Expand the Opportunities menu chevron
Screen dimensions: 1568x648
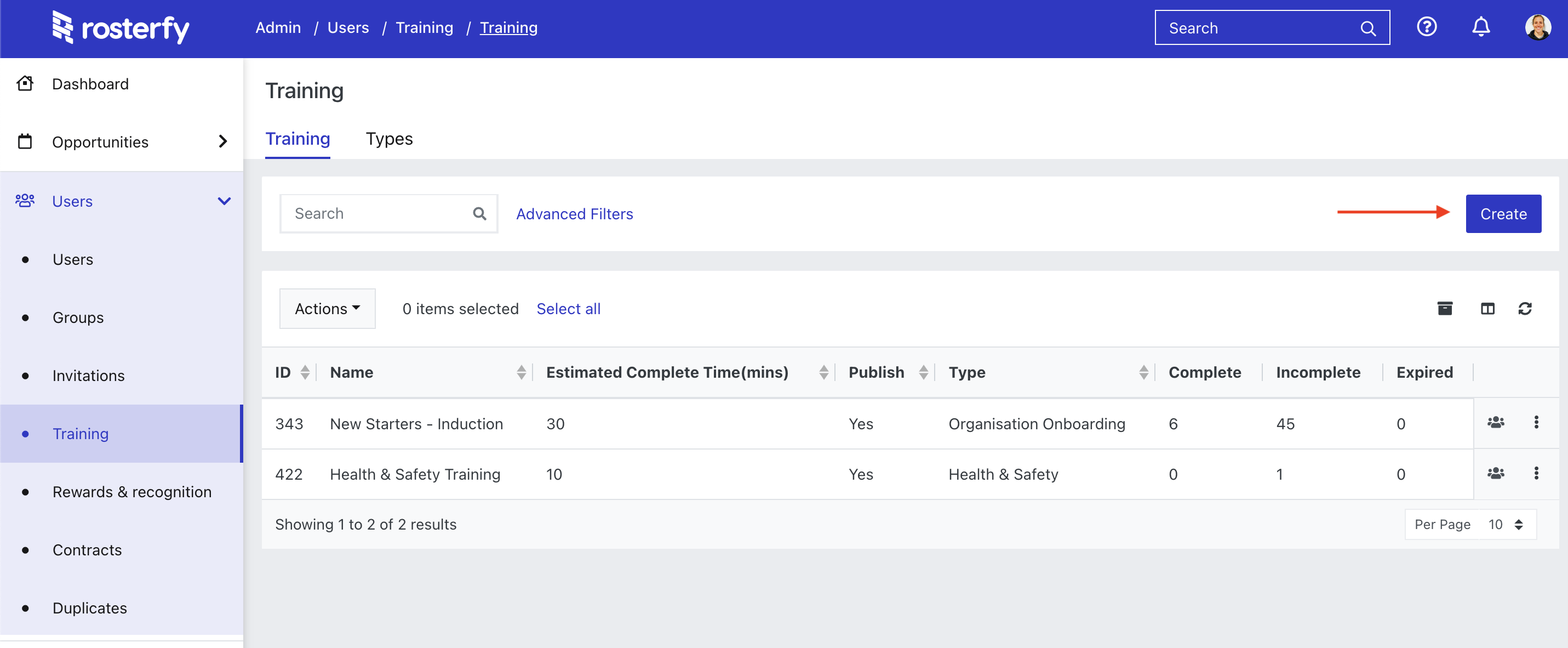(x=223, y=141)
